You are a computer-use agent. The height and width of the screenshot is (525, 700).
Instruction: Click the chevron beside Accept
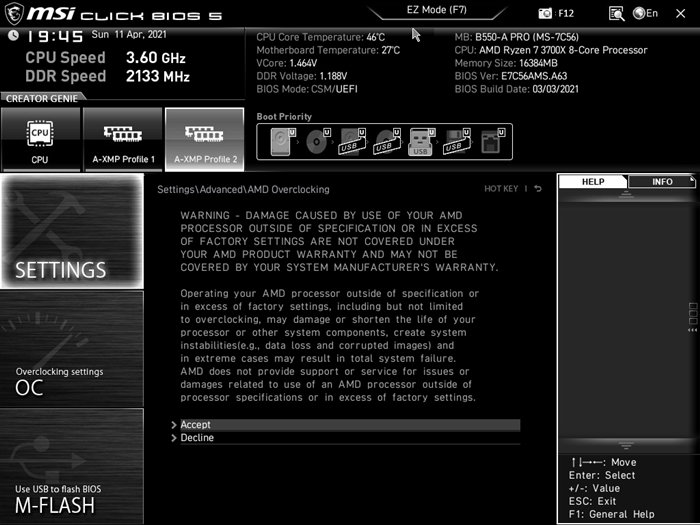[174, 425]
